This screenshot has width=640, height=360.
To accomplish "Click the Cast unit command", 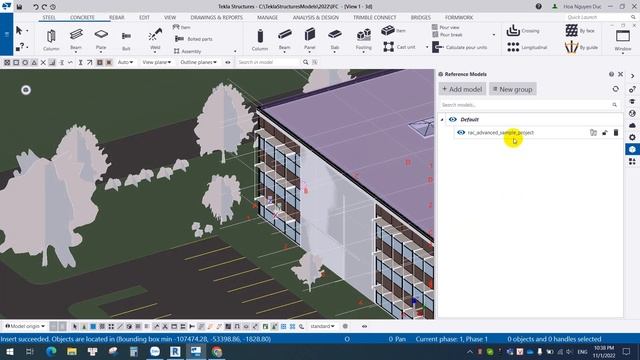I will pos(399,47).
